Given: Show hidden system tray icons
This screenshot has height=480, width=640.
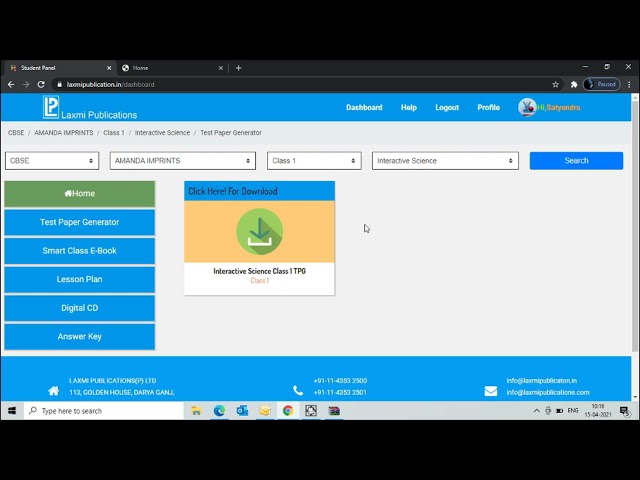Looking at the screenshot, I should [x=537, y=411].
